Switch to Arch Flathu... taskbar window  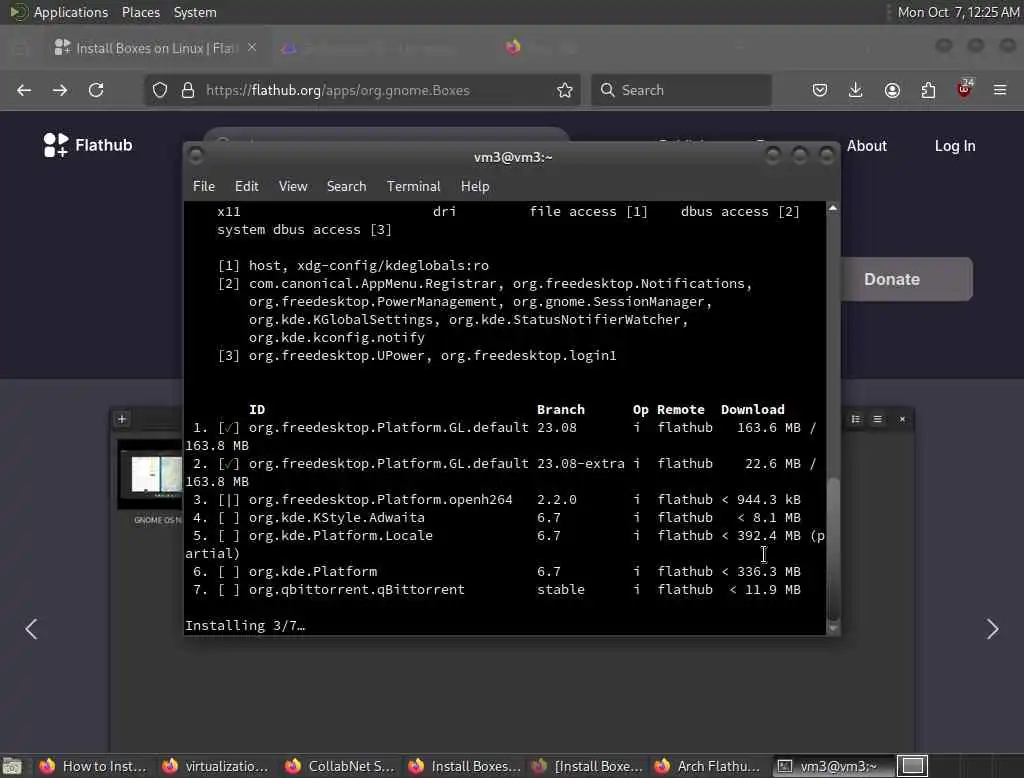click(x=709, y=766)
